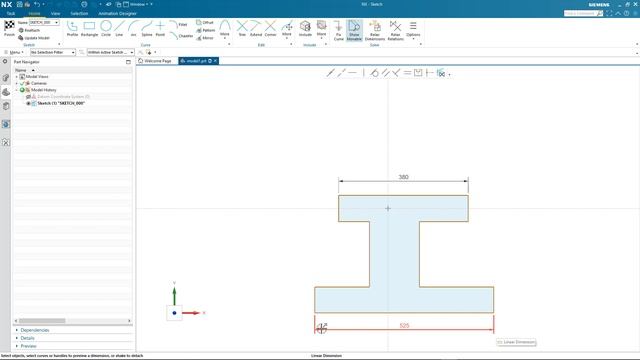The height and width of the screenshot is (360, 640).
Task: Select the 525 dimension value
Action: pyautogui.click(x=404, y=325)
